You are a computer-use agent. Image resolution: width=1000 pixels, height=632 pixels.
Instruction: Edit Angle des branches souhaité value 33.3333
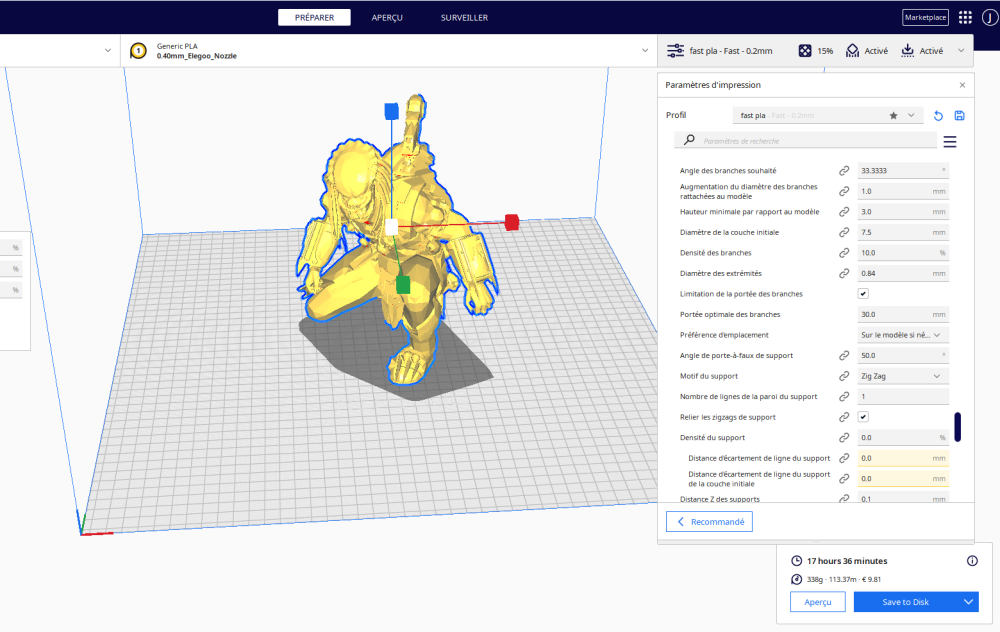tap(903, 171)
